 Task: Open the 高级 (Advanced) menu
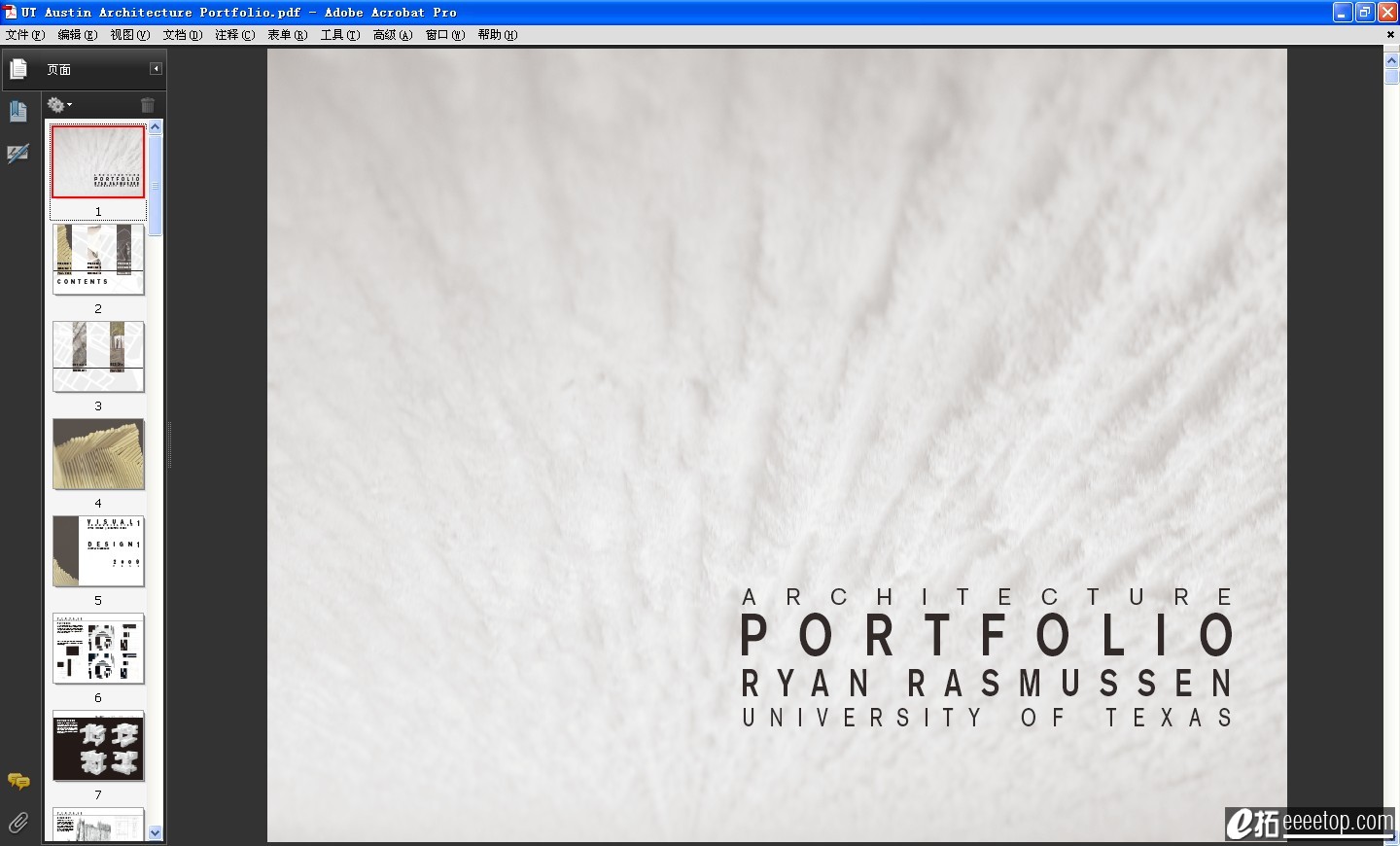pyautogui.click(x=393, y=35)
